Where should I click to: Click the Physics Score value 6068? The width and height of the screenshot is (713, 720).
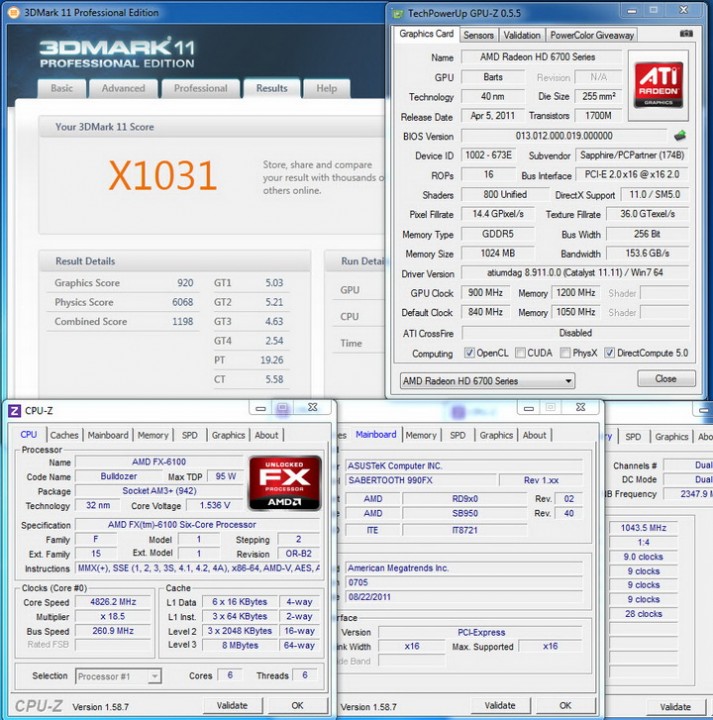point(183,302)
